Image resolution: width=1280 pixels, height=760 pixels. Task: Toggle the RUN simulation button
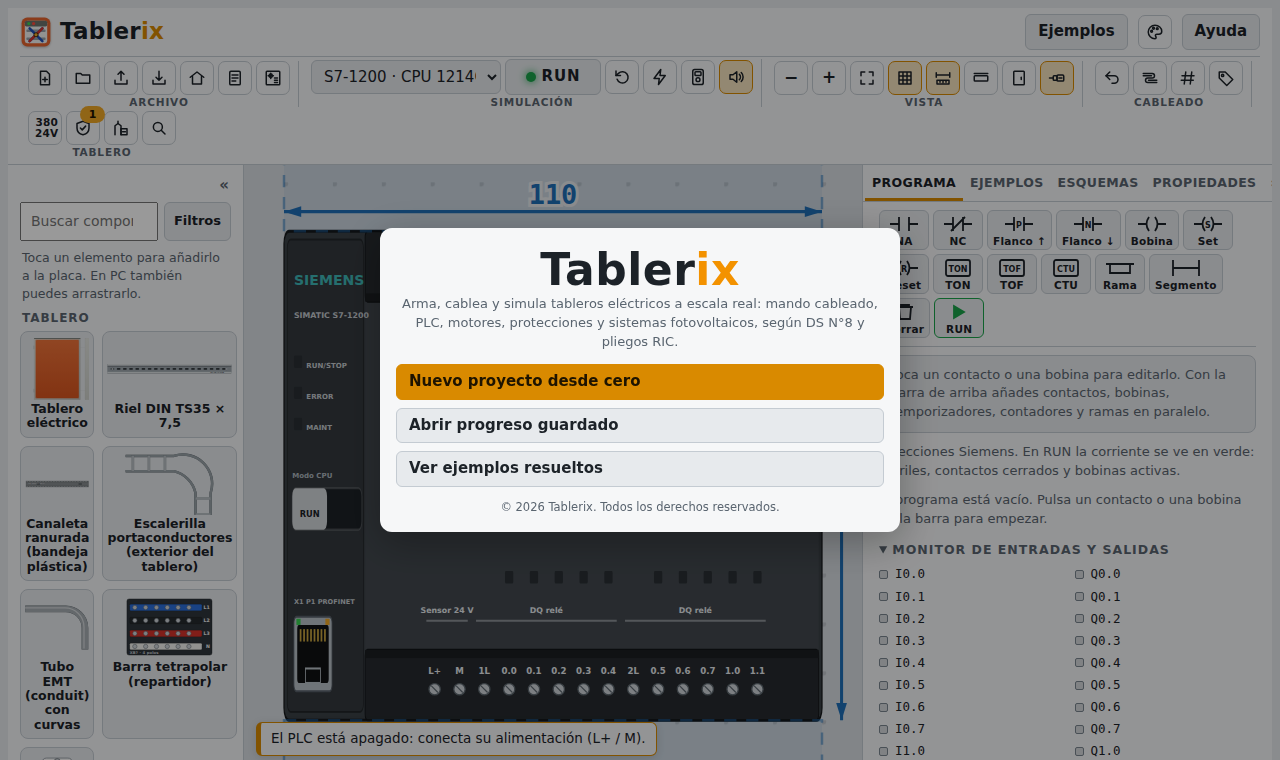click(553, 76)
